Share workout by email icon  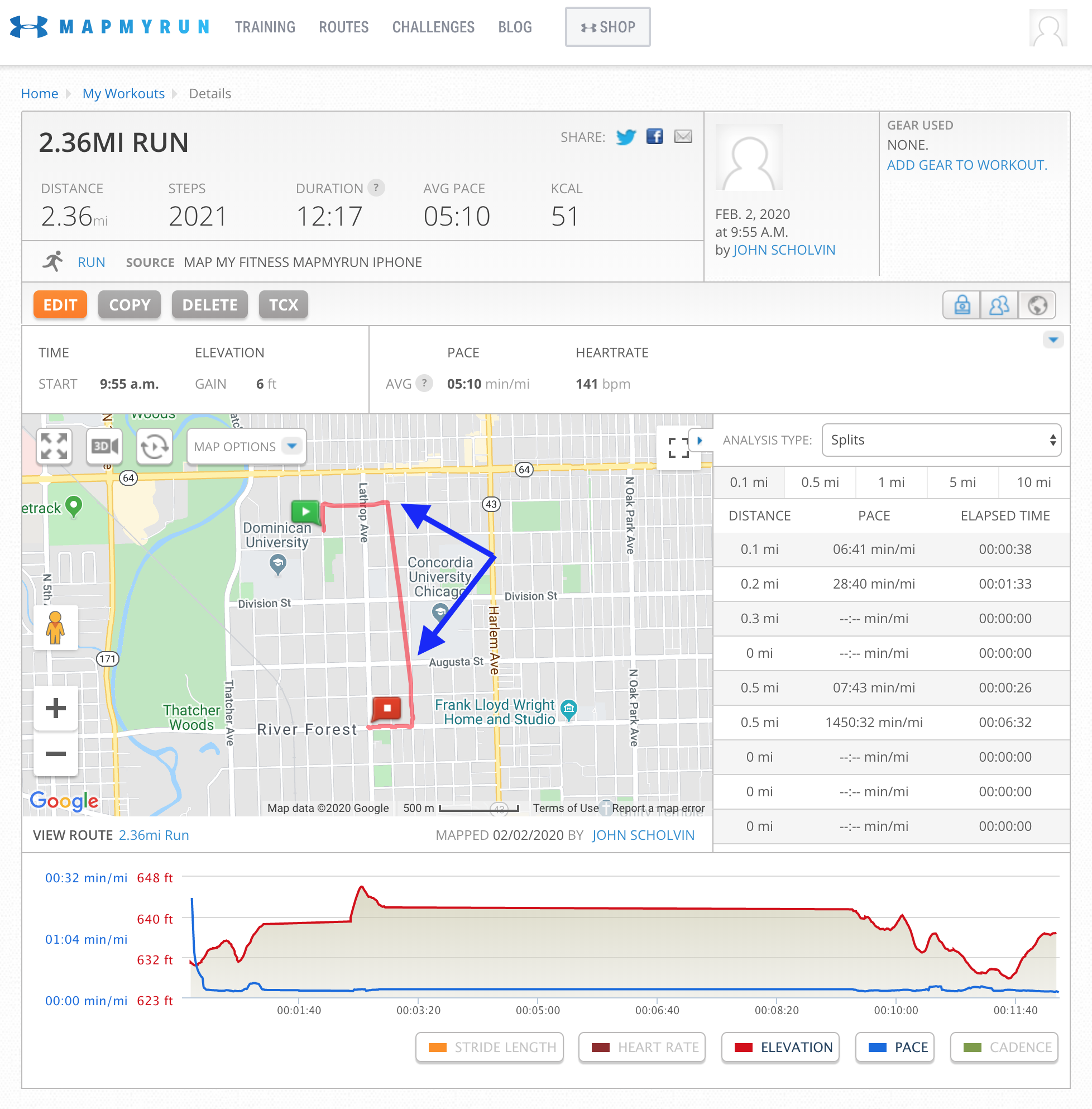682,137
